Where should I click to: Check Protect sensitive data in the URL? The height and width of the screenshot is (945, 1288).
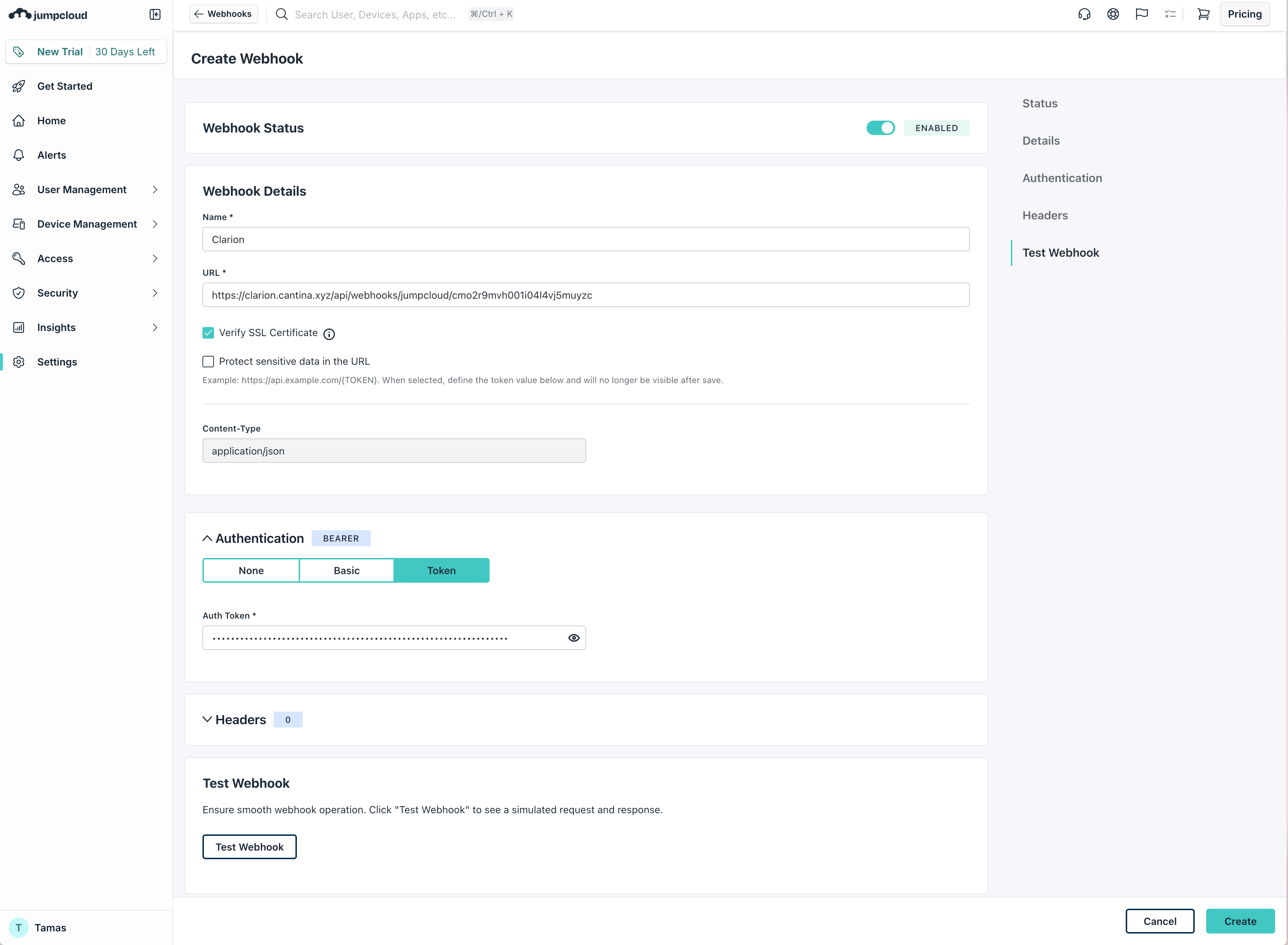[x=208, y=362]
